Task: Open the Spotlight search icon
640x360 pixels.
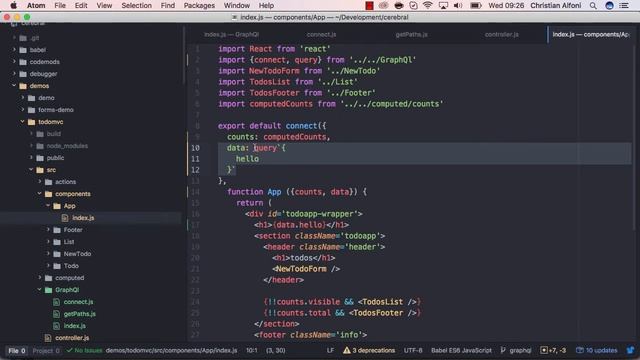Action: coord(593,5)
